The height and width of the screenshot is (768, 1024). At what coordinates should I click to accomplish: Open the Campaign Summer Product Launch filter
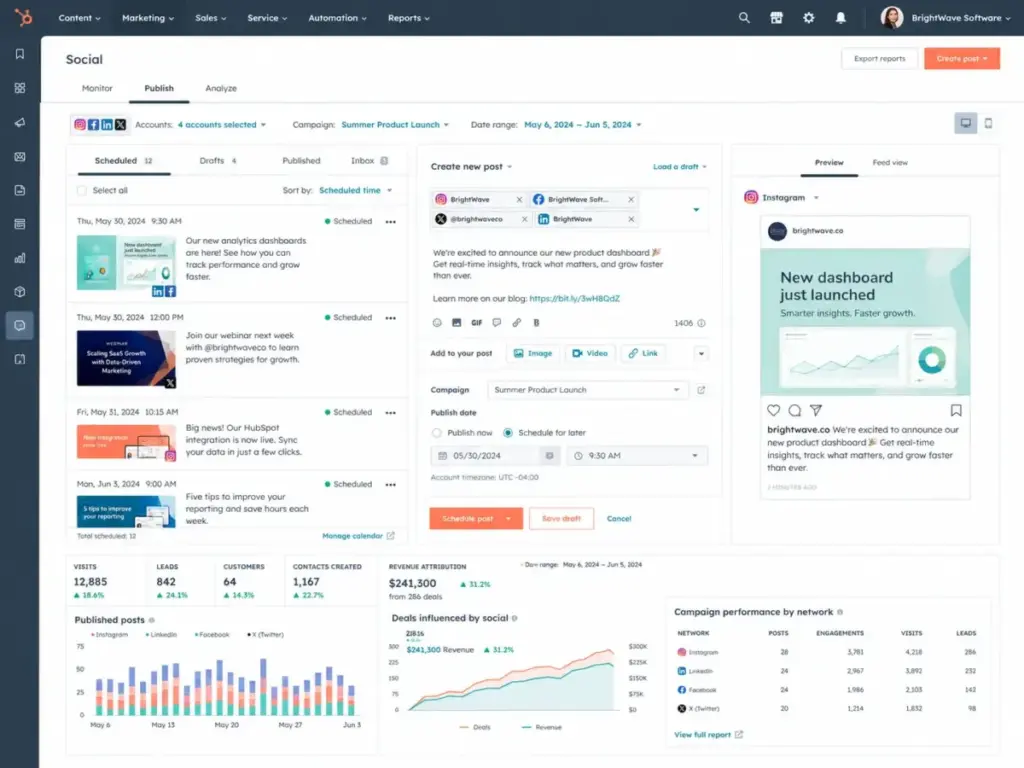click(x=395, y=125)
